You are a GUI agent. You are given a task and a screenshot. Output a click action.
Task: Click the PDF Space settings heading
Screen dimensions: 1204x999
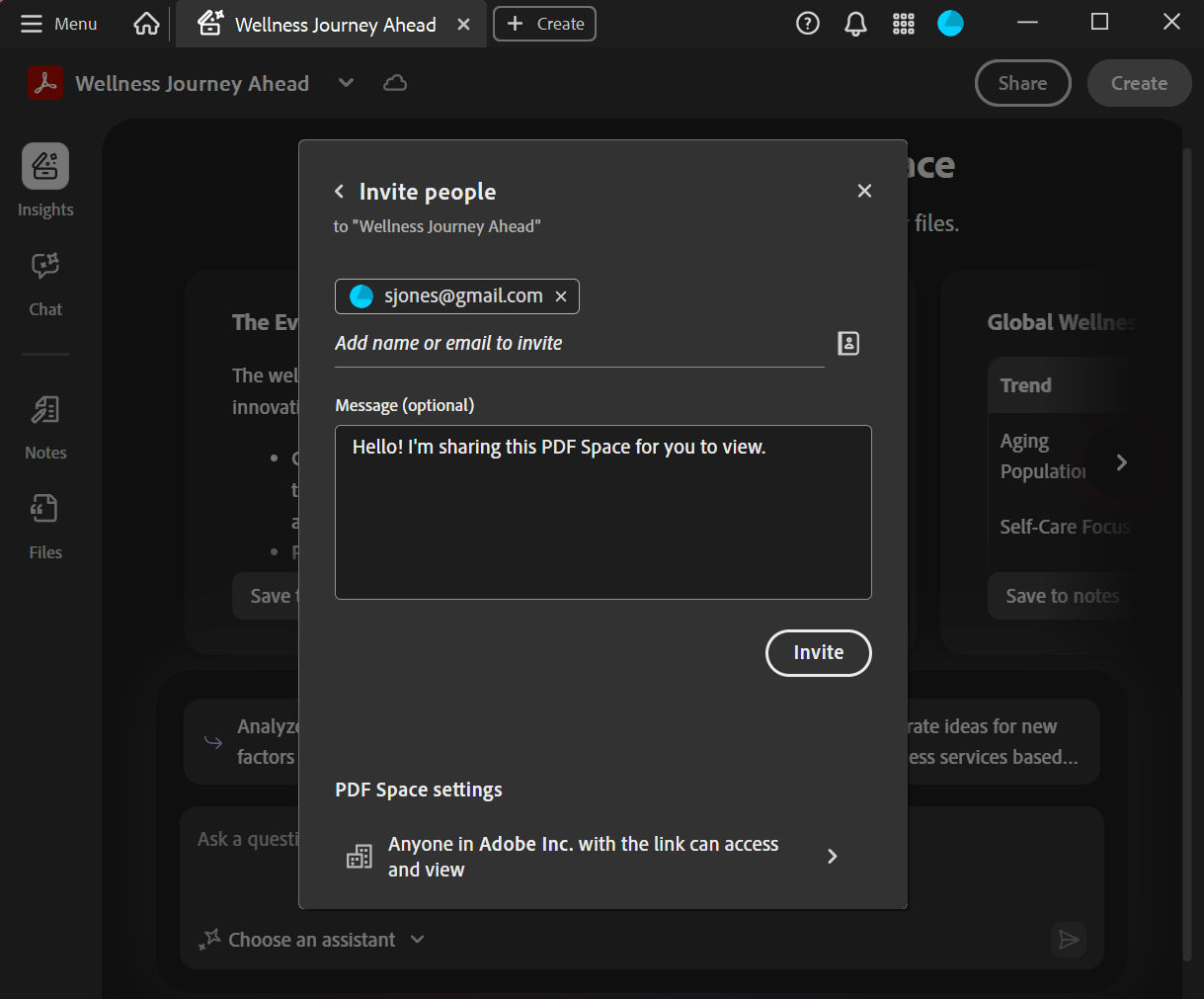coord(419,790)
